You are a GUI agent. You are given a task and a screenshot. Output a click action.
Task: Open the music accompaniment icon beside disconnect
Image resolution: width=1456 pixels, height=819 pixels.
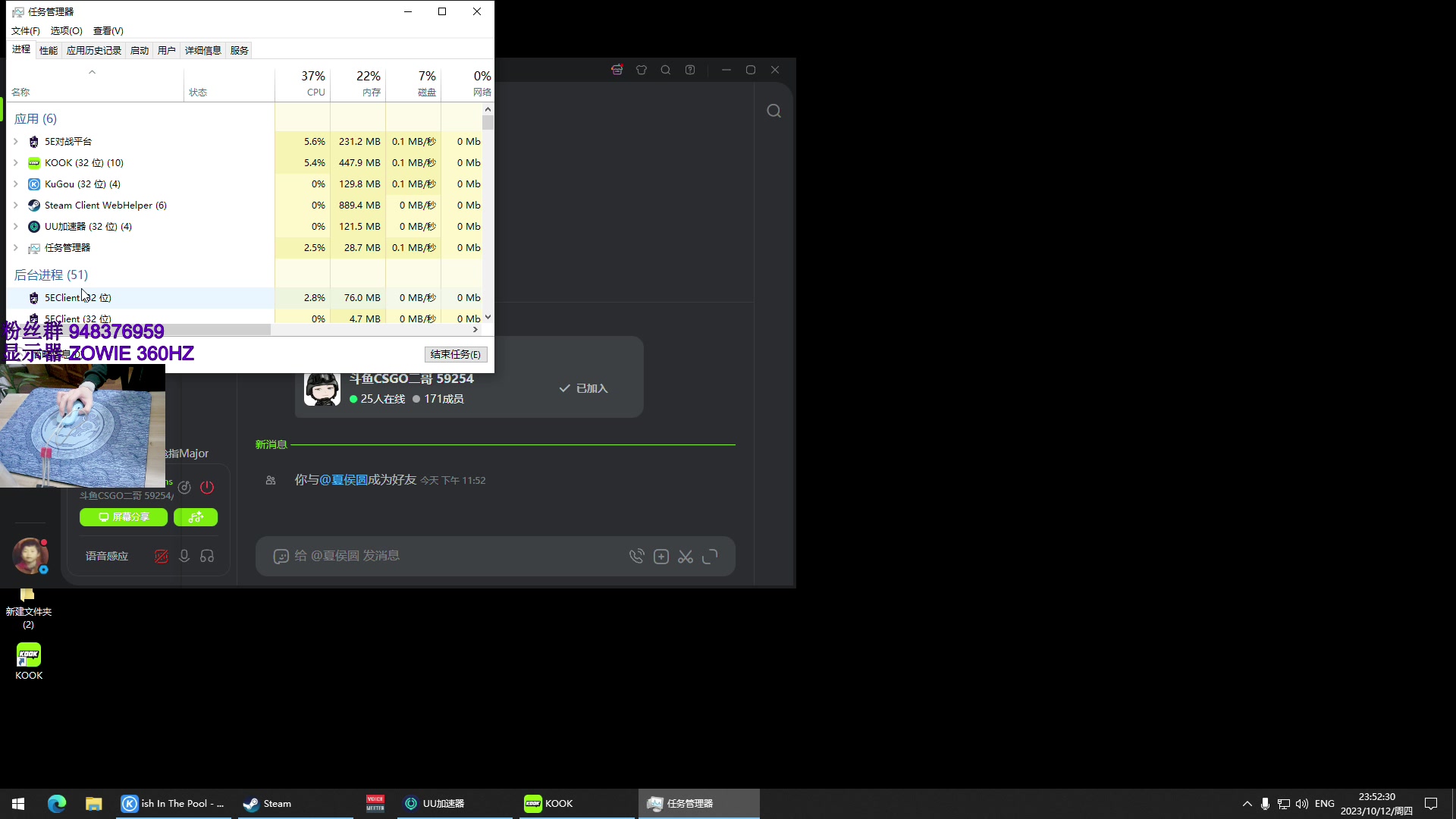click(x=184, y=487)
